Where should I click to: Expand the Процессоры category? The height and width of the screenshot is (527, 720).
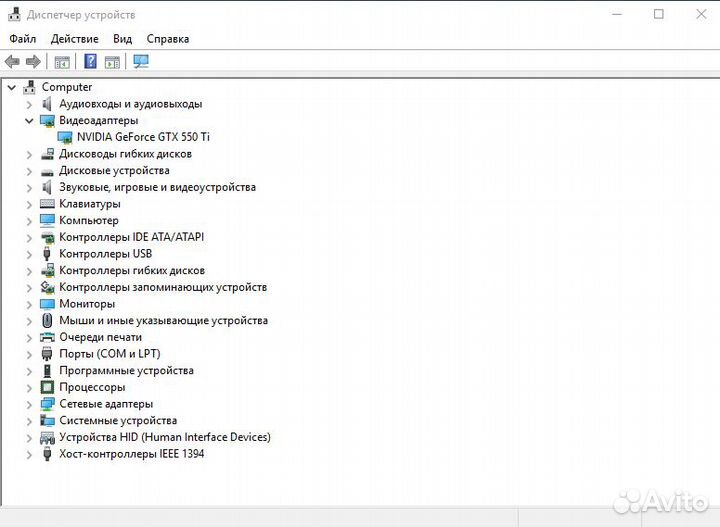[x=29, y=388]
